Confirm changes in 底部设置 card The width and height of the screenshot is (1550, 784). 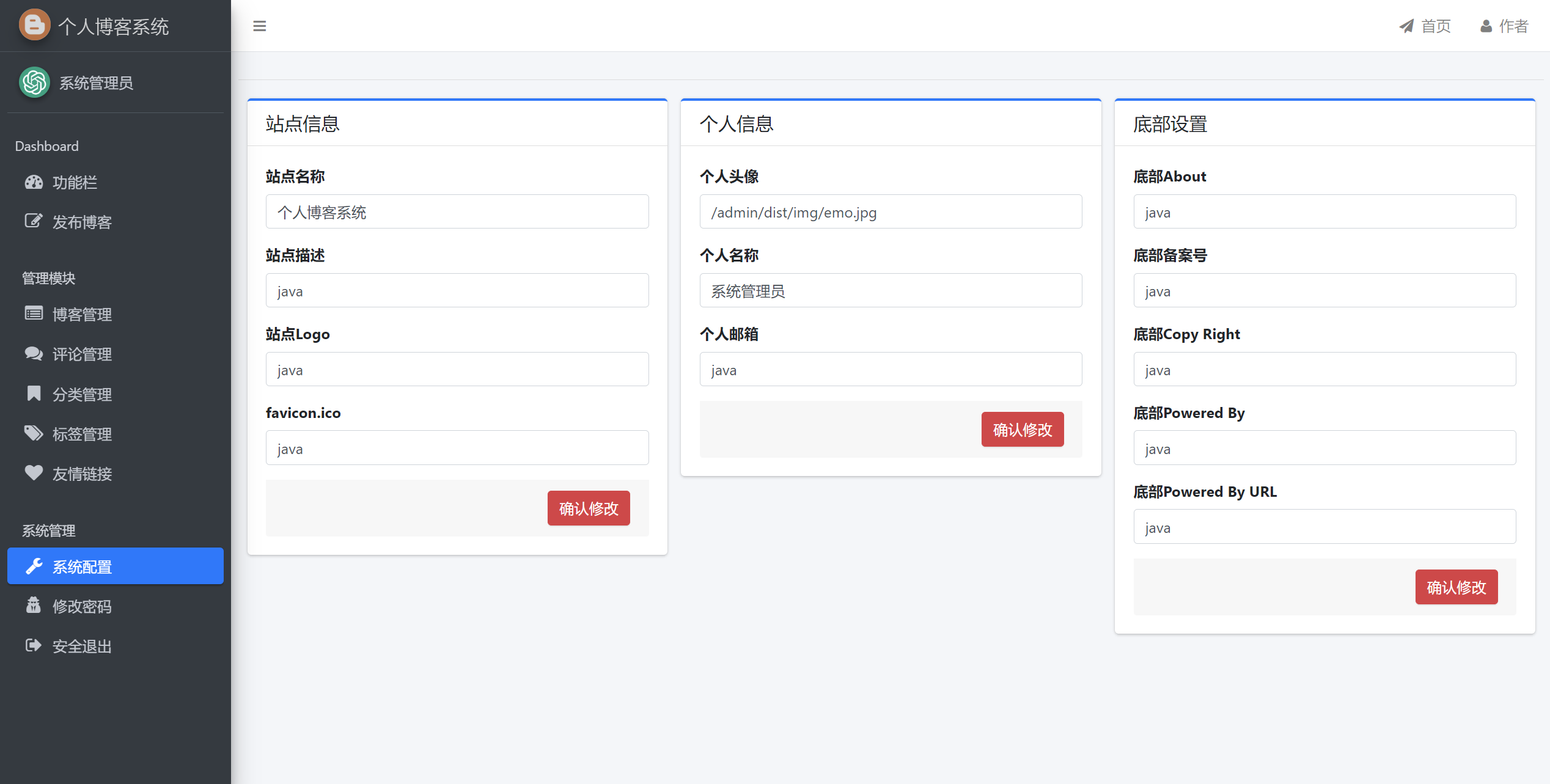(1456, 587)
